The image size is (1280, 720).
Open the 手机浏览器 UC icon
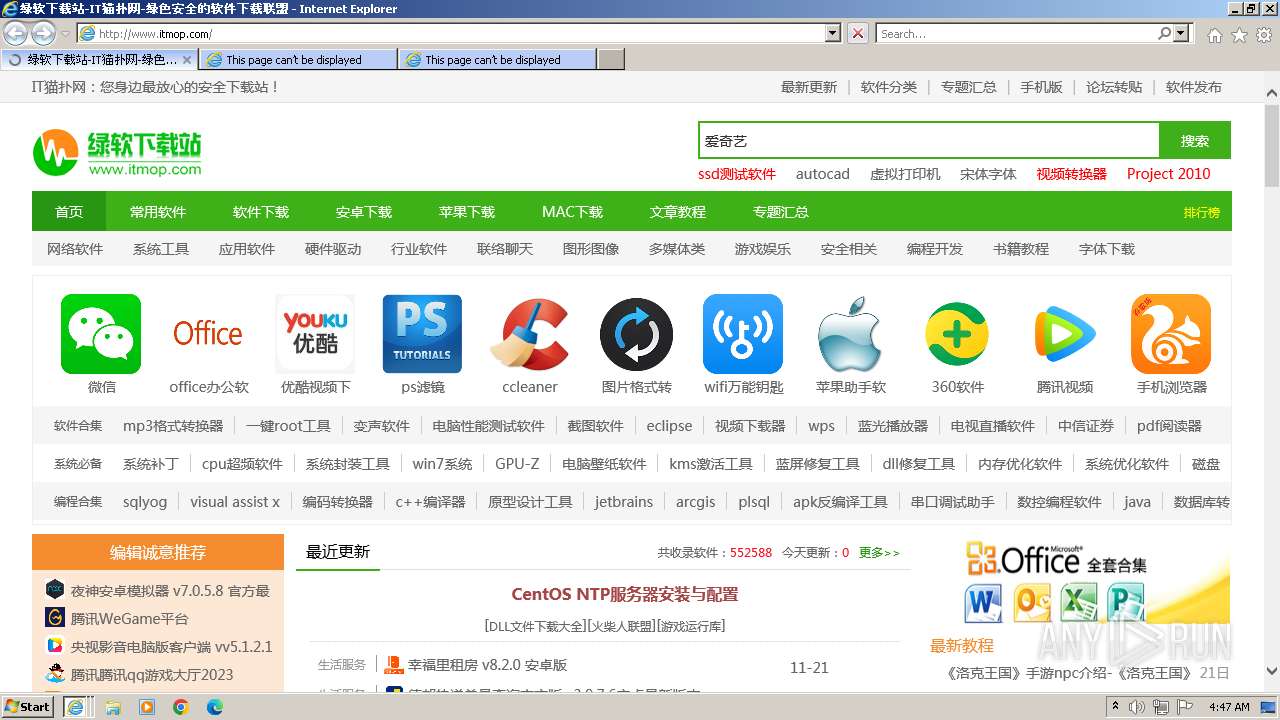coord(1171,334)
